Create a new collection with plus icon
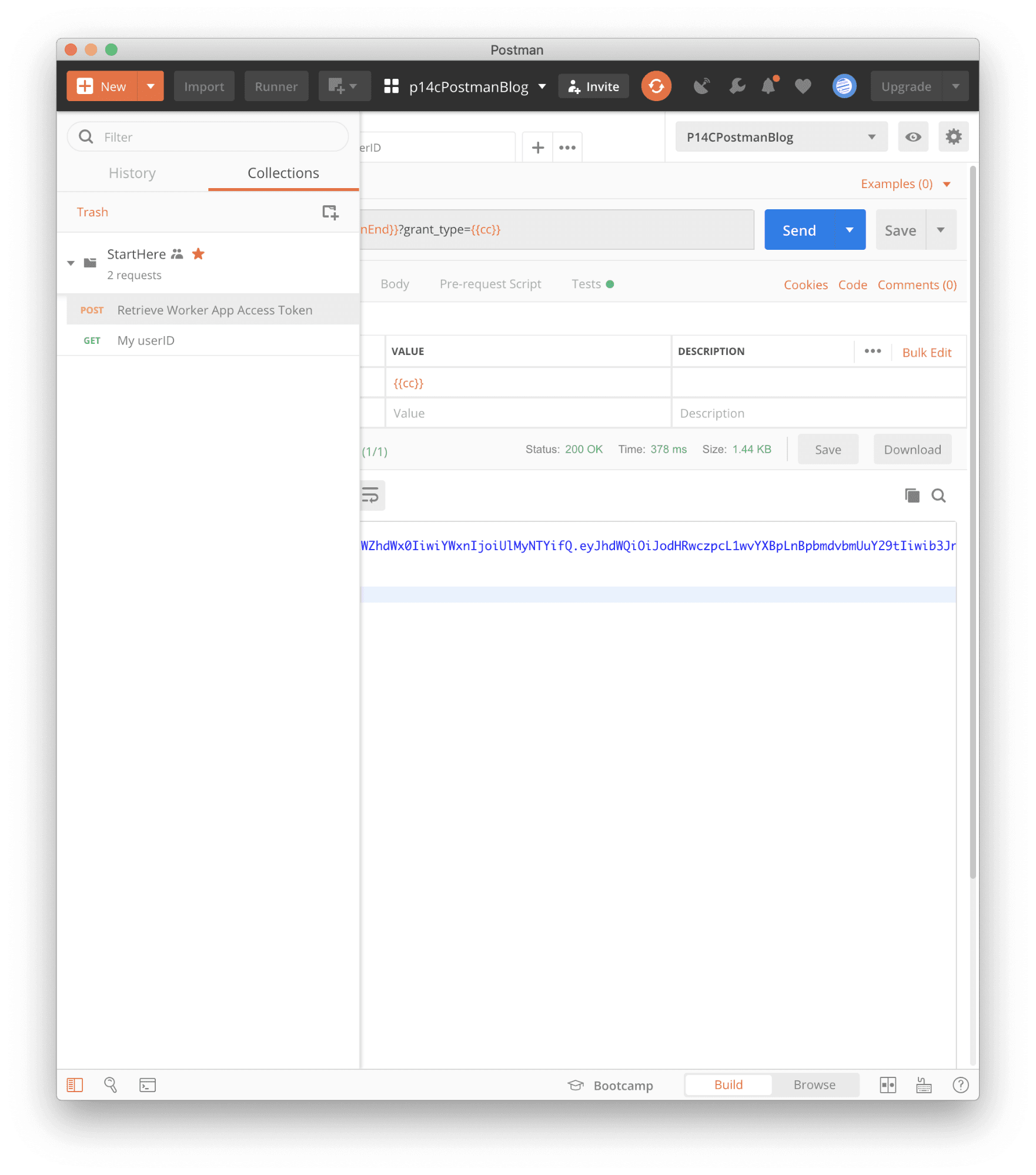 [330, 212]
